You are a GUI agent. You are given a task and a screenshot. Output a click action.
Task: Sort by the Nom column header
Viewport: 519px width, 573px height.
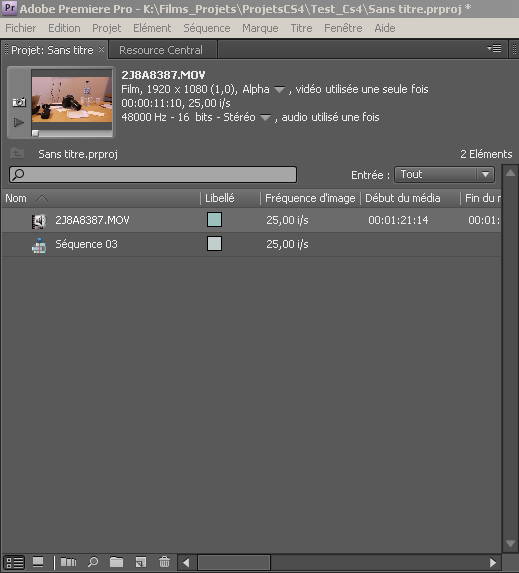pyautogui.click(x=16, y=198)
